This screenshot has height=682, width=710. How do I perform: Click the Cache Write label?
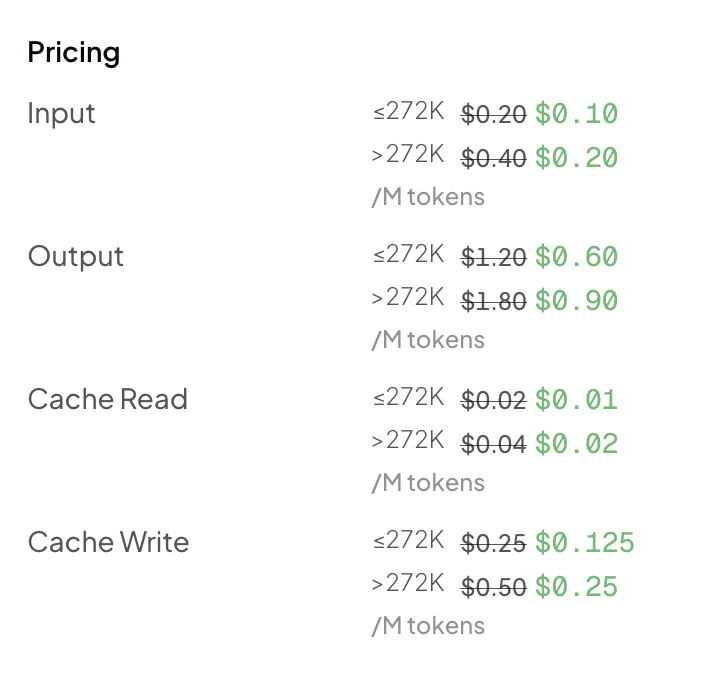click(x=108, y=543)
